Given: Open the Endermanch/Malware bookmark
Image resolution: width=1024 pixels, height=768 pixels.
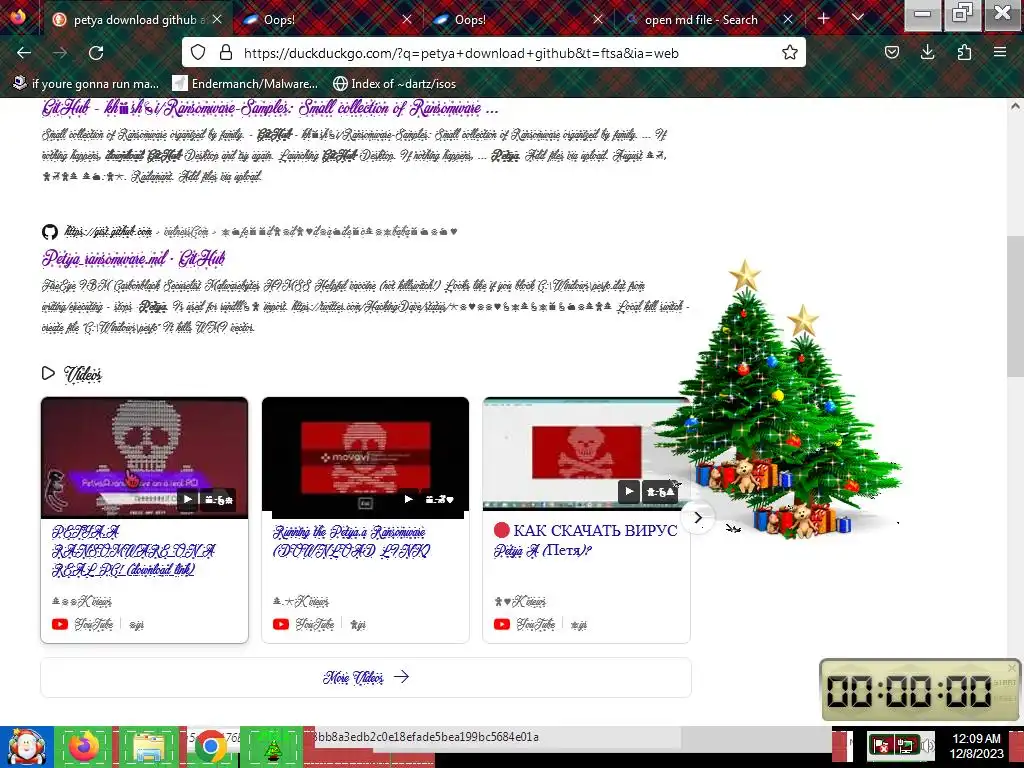Looking at the screenshot, I should 245,84.
